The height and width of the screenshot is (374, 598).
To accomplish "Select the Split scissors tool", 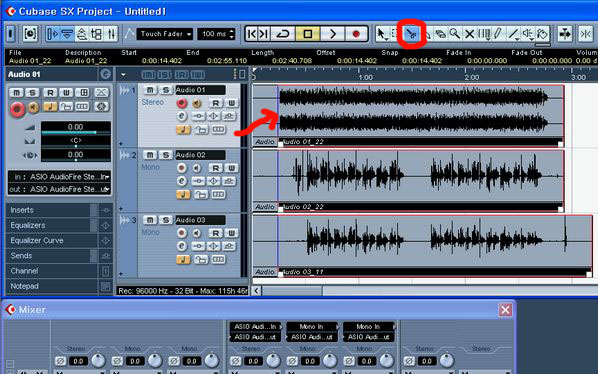I will [411, 34].
